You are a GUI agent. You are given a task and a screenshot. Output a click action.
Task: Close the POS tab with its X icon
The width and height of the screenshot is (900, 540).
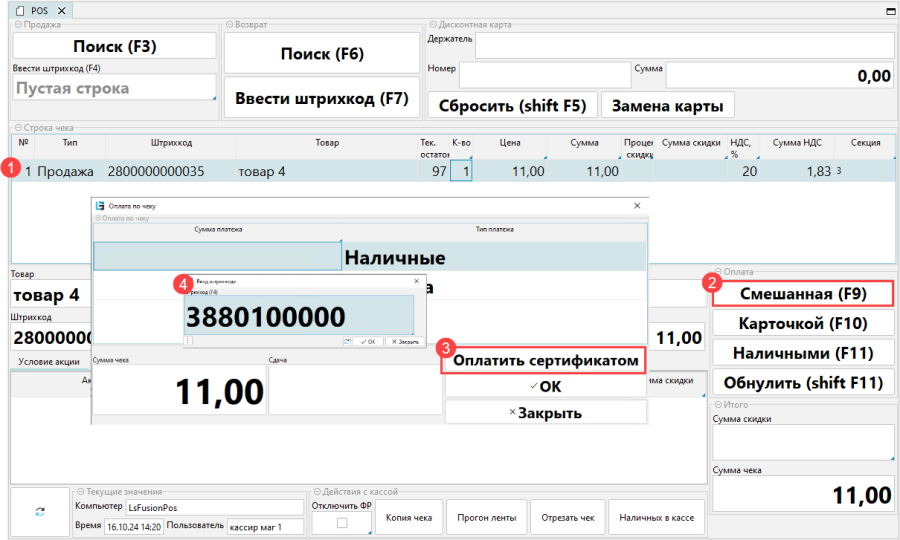[x=60, y=10]
